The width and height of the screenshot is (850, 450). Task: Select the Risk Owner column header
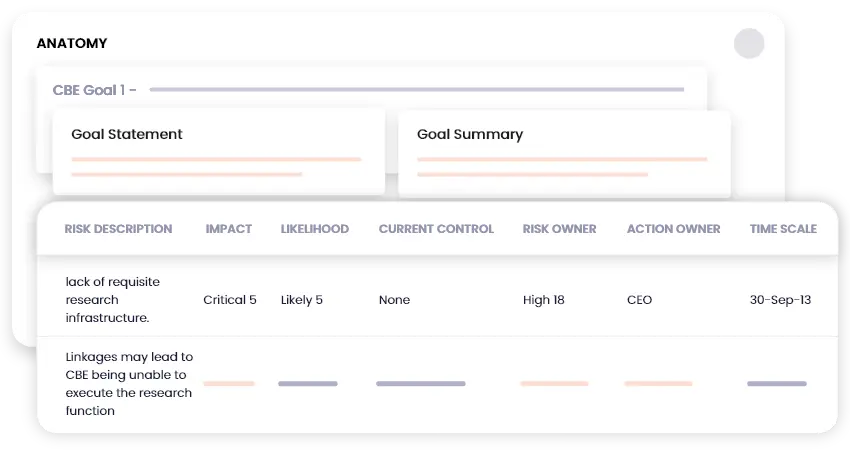coord(559,229)
